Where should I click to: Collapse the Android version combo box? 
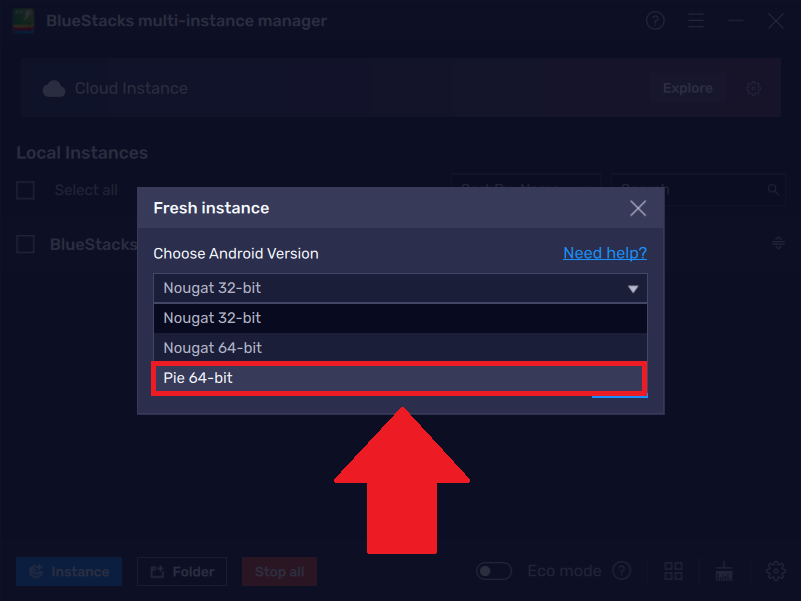(x=633, y=289)
